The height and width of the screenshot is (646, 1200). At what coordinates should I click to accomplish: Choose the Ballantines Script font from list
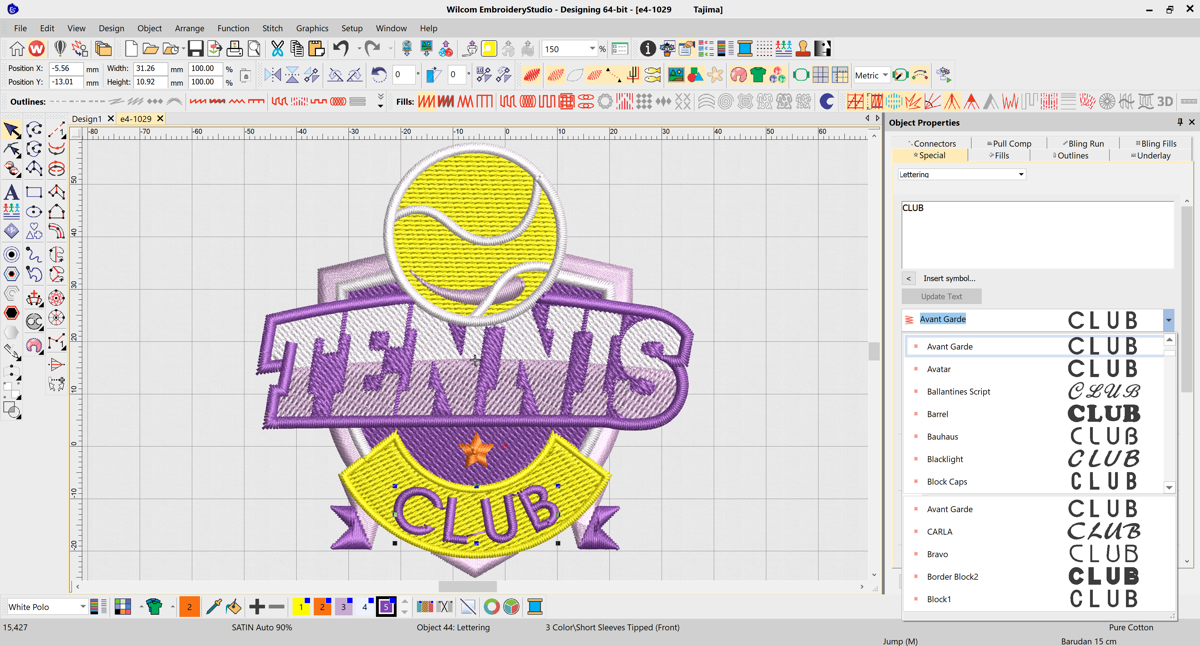[958, 392]
